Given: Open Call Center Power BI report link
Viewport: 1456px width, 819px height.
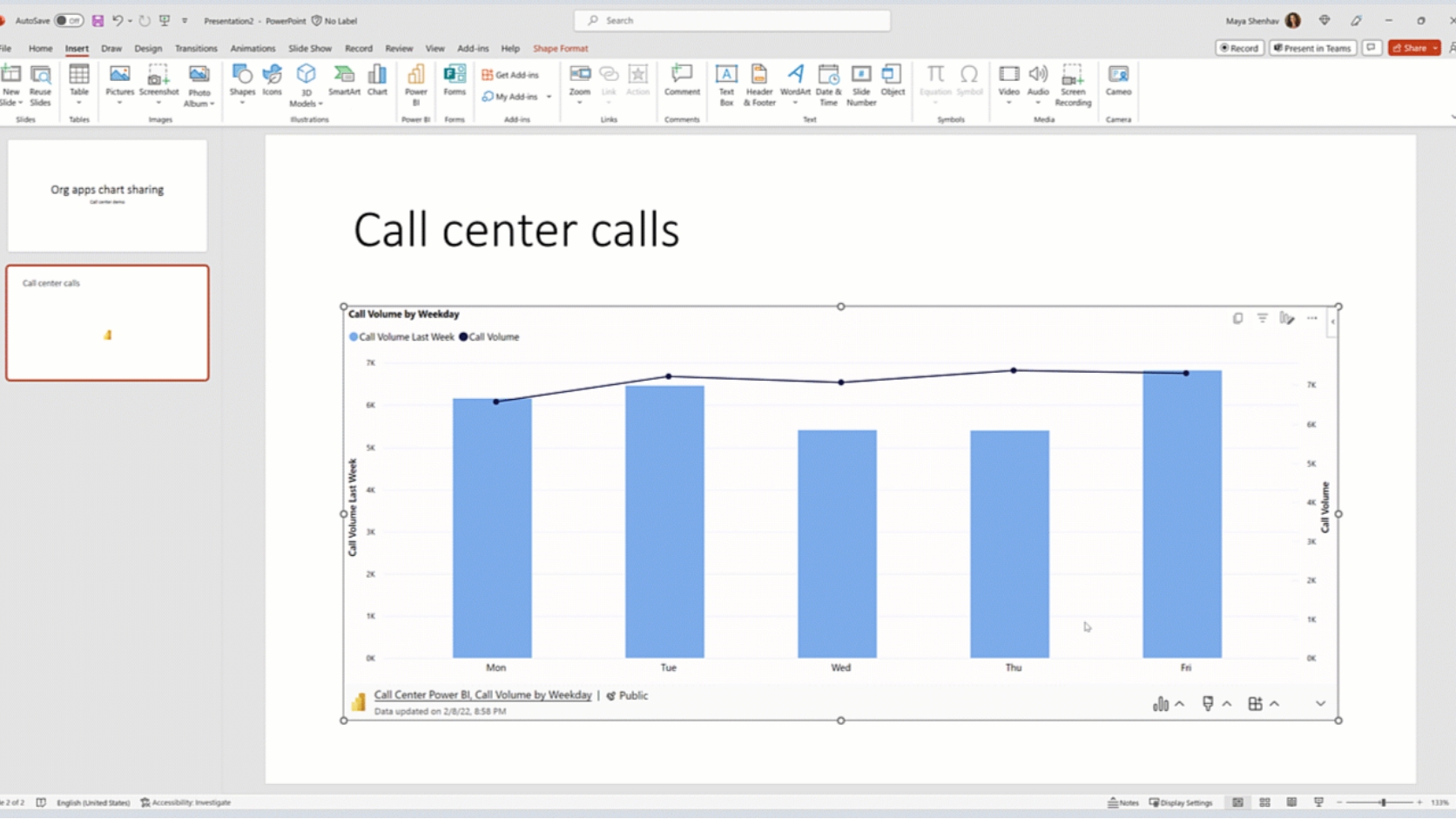Looking at the screenshot, I should [x=482, y=695].
